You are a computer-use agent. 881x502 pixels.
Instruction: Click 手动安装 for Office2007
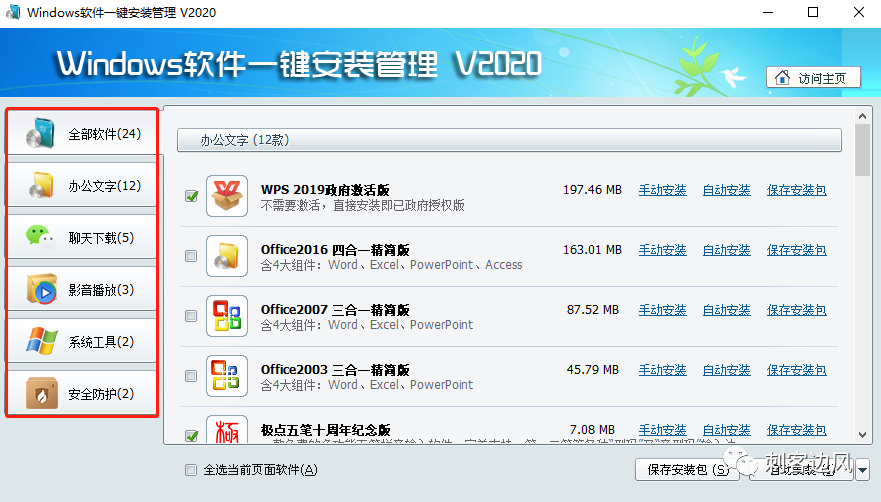click(x=662, y=310)
